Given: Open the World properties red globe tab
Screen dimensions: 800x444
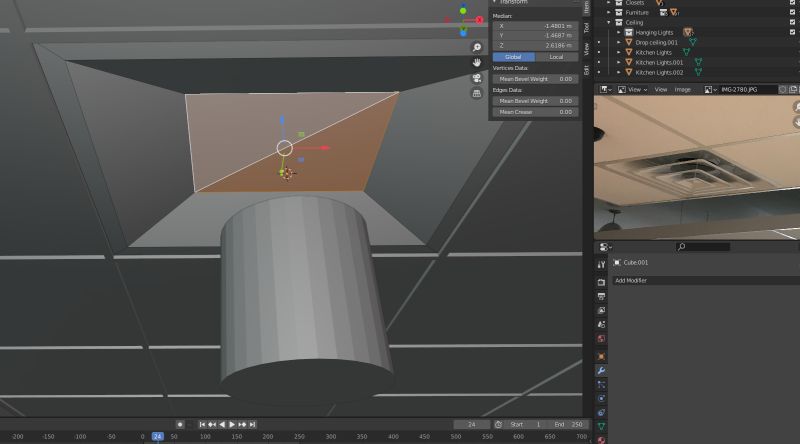Looking at the screenshot, I should [x=601, y=339].
